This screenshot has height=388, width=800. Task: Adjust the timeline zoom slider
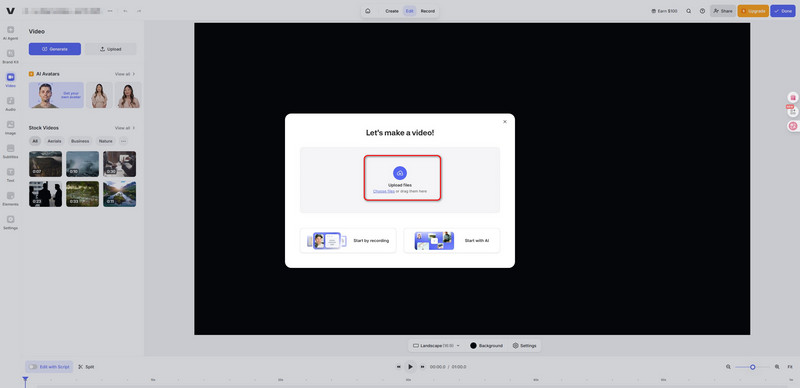(753, 367)
